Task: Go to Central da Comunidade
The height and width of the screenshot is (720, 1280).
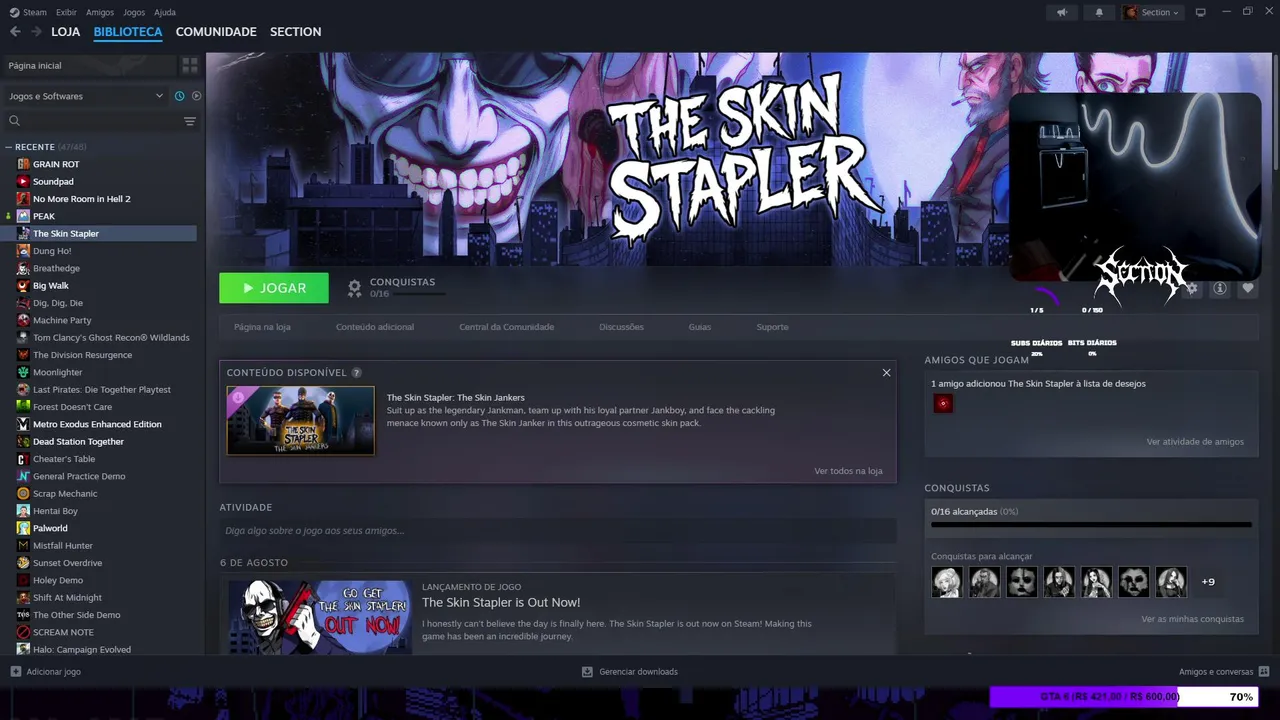Action: pos(506,327)
